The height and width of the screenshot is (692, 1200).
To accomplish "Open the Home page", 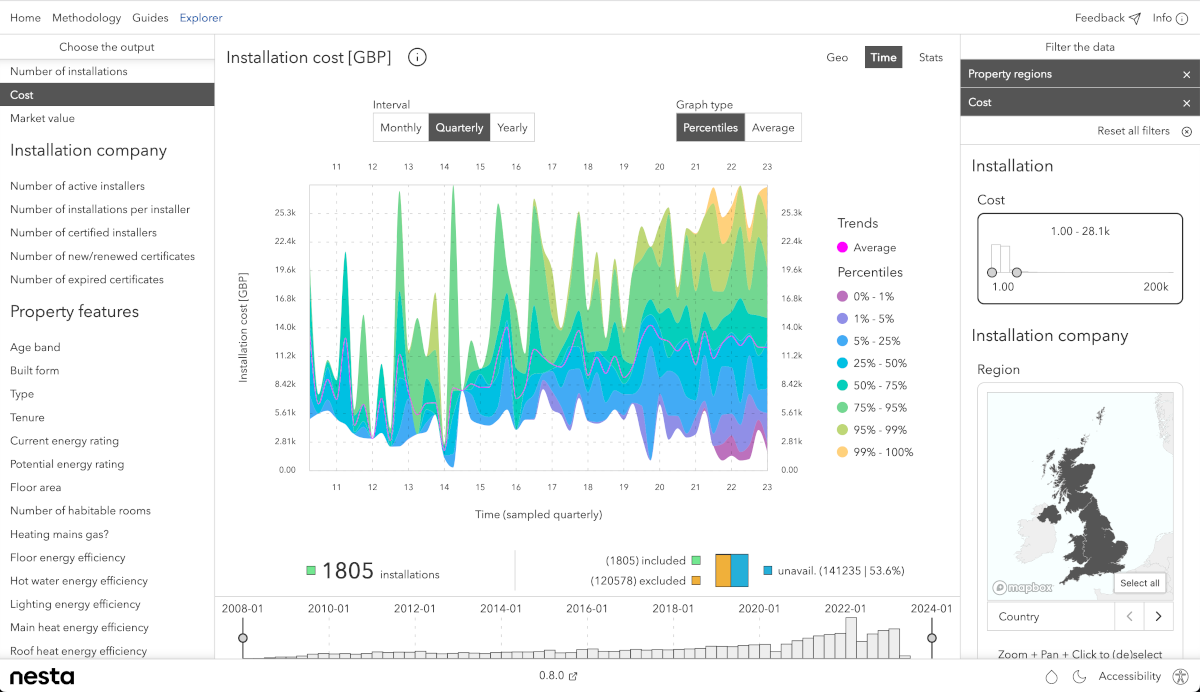I will (x=25, y=18).
